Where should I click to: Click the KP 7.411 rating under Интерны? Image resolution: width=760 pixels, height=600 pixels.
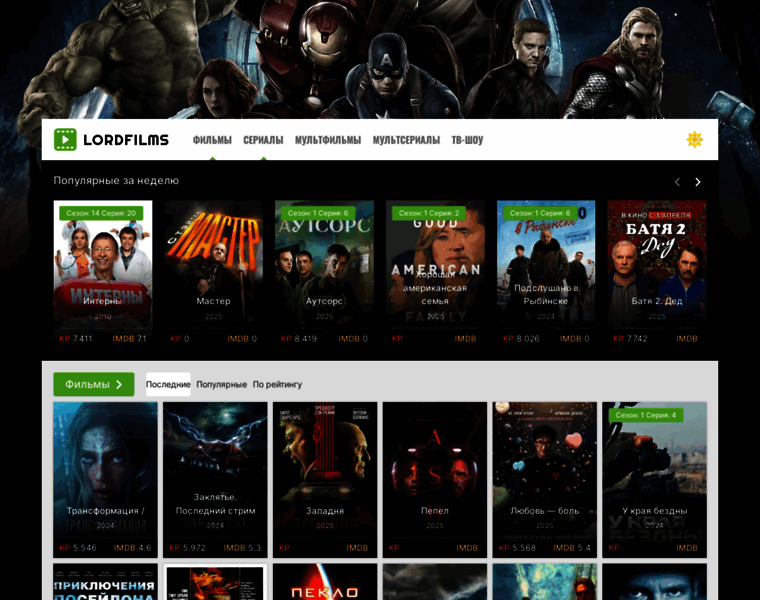click(x=76, y=339)
